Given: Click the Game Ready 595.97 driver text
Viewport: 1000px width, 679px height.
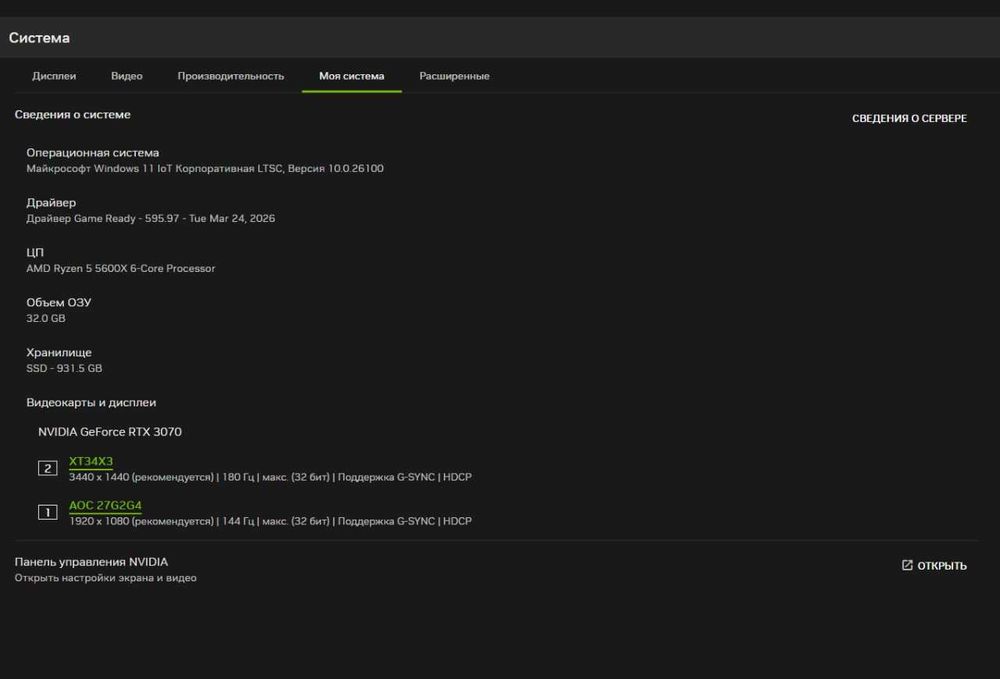Looking at the screenshot, I should [151, 218].
